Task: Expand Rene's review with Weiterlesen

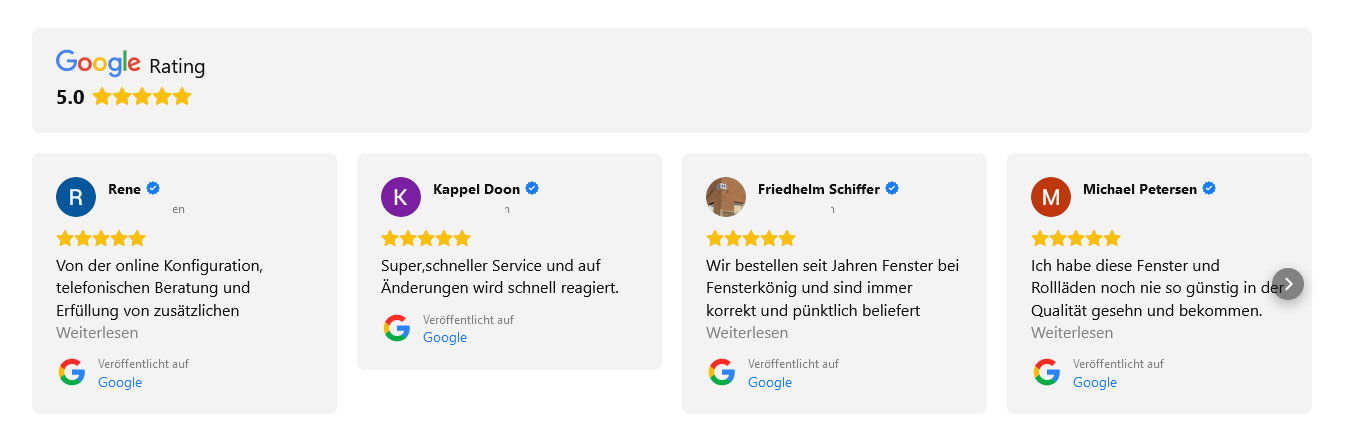Action: 97,333
